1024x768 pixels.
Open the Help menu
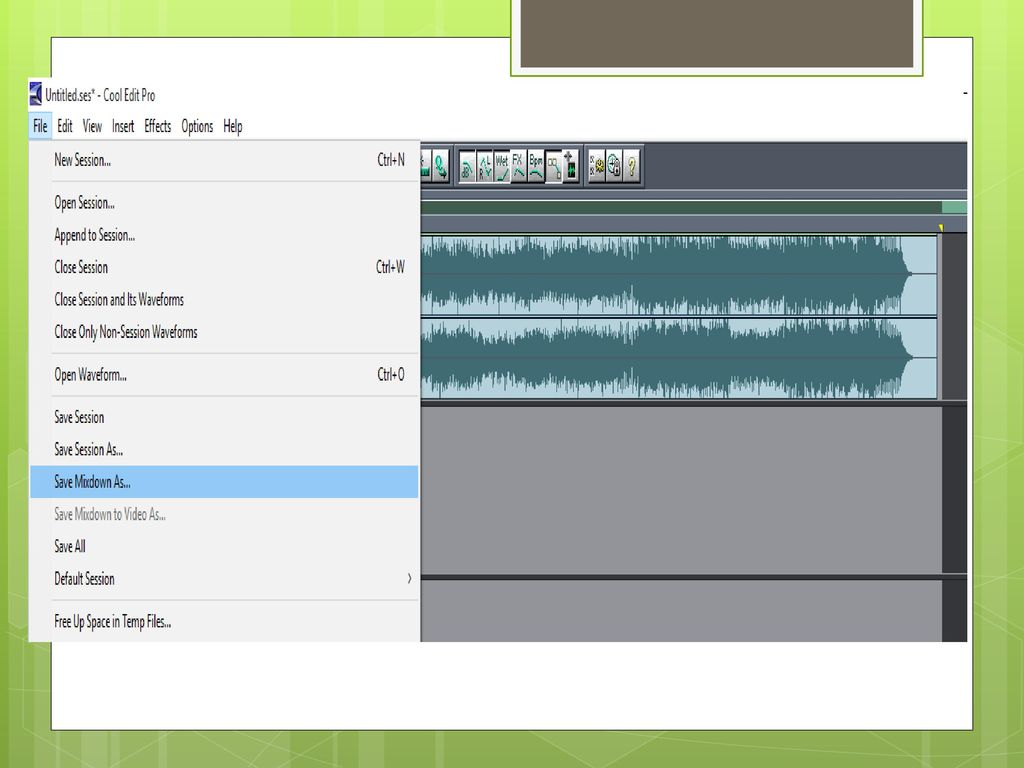(232, 126)
